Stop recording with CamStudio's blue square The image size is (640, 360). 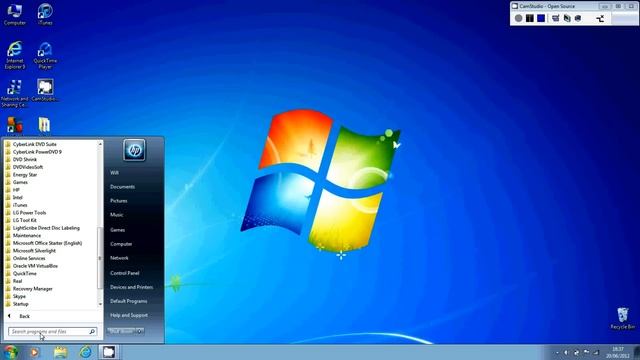click(x=541, y=18)
